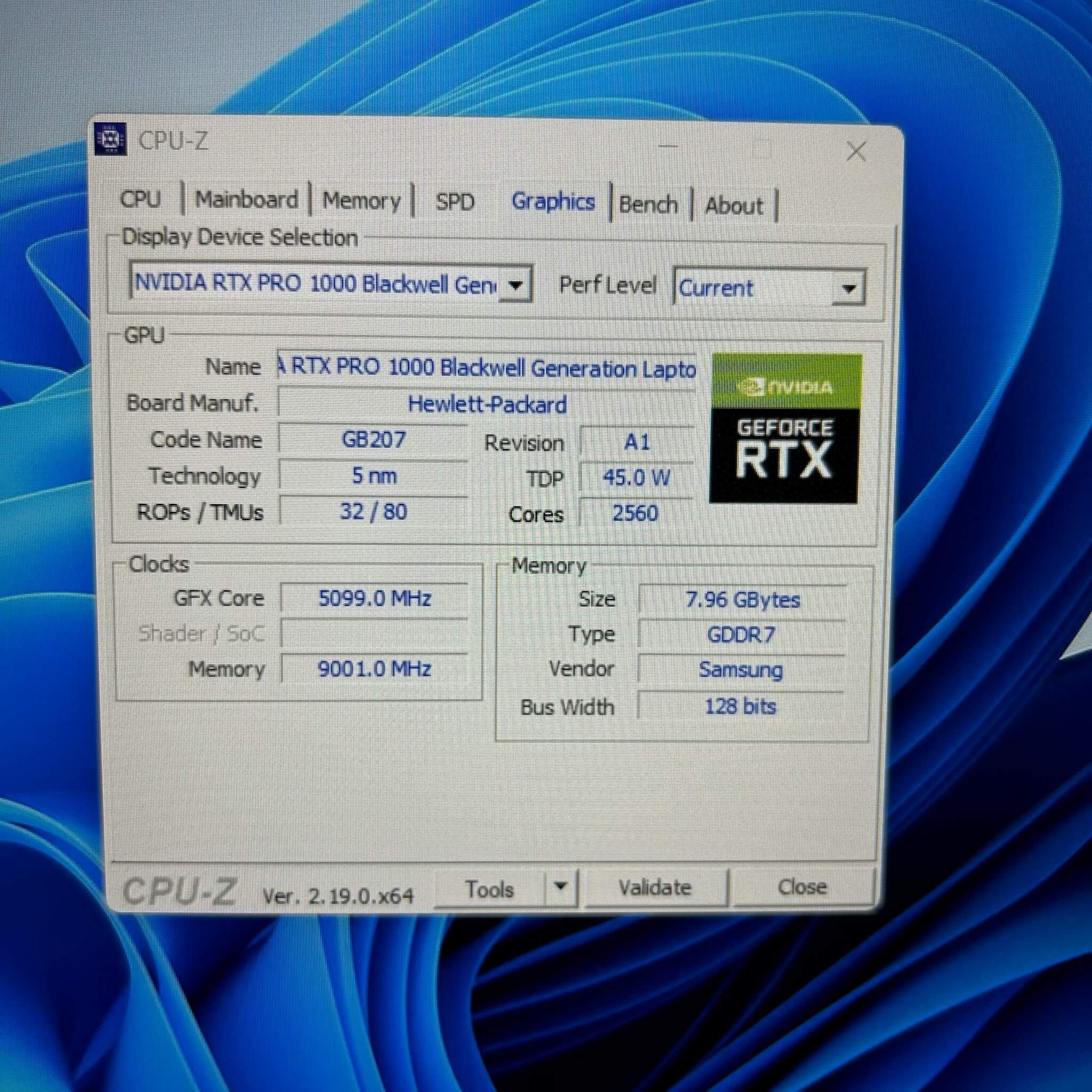Click the Tools button
Image resolution: width=1092 pixels, height=1092 pixels.
489,889
